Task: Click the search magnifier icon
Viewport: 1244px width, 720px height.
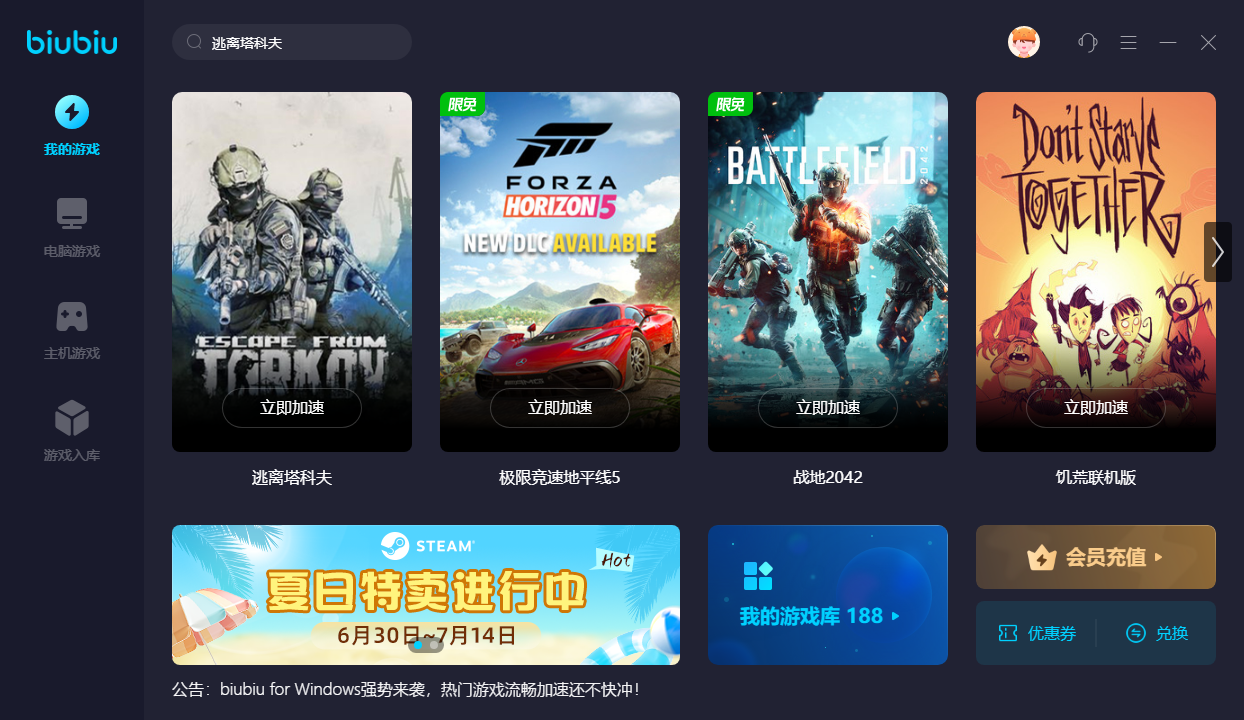Action: point(195,42)
